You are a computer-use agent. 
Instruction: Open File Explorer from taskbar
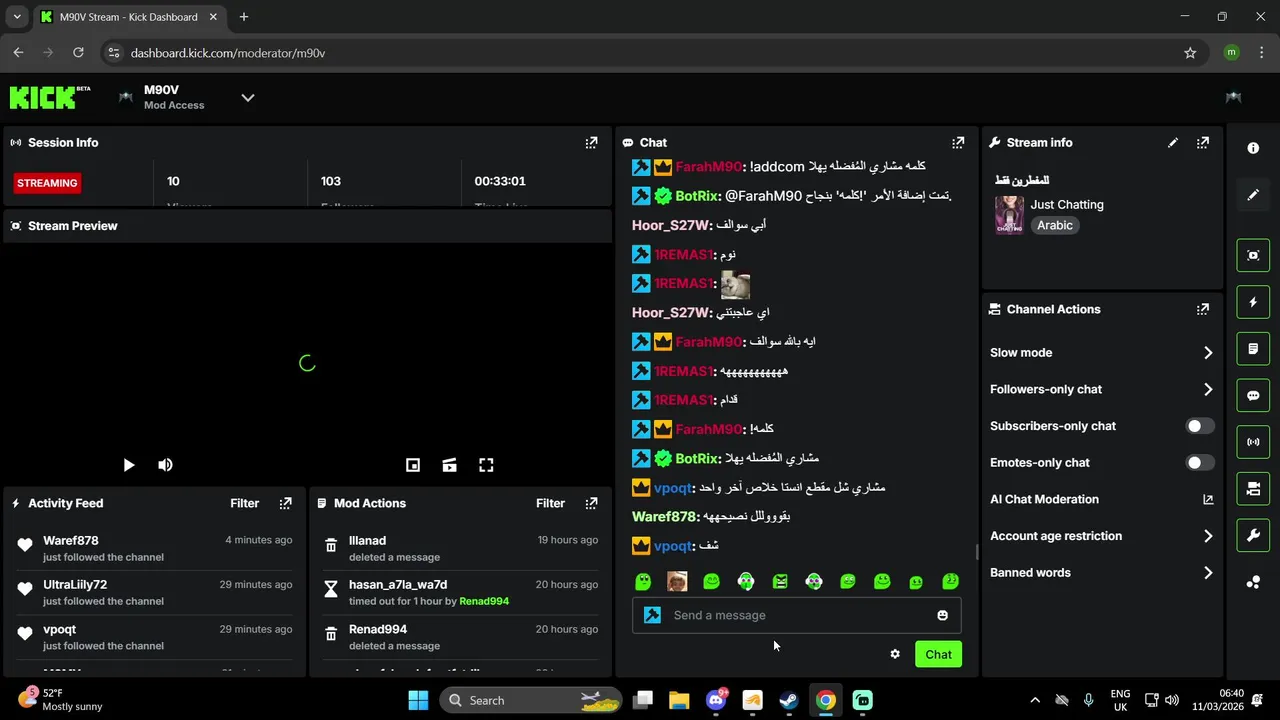[679, 700]
